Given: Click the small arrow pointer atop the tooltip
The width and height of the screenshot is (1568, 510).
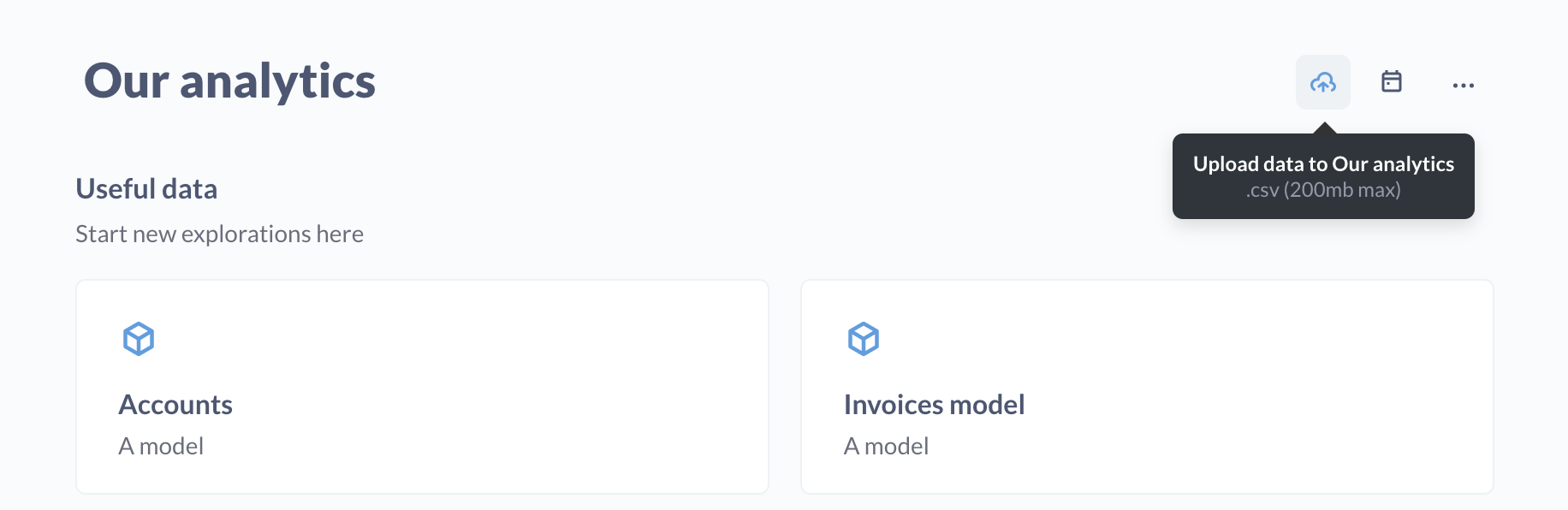Looking at the screenshot, I should pos(1324,128).
